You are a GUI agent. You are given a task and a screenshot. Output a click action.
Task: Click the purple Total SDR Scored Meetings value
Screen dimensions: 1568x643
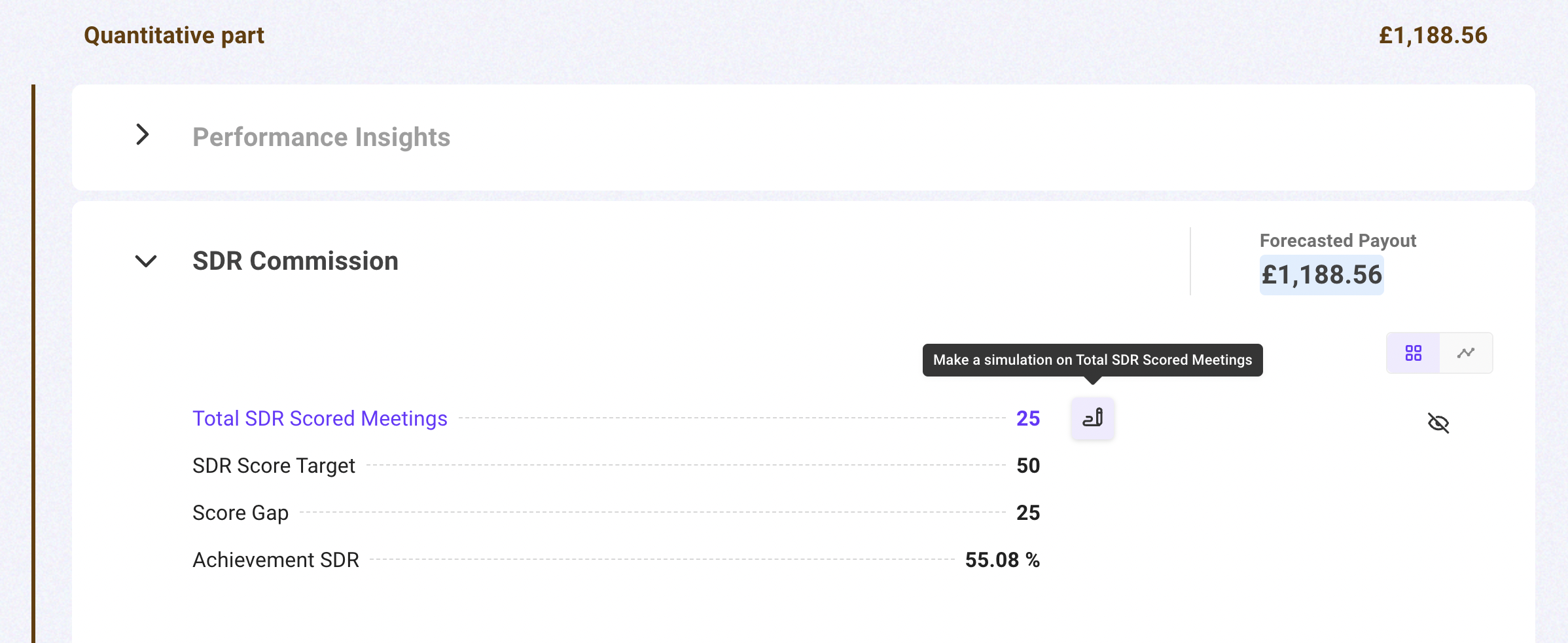pos(1027,418)
